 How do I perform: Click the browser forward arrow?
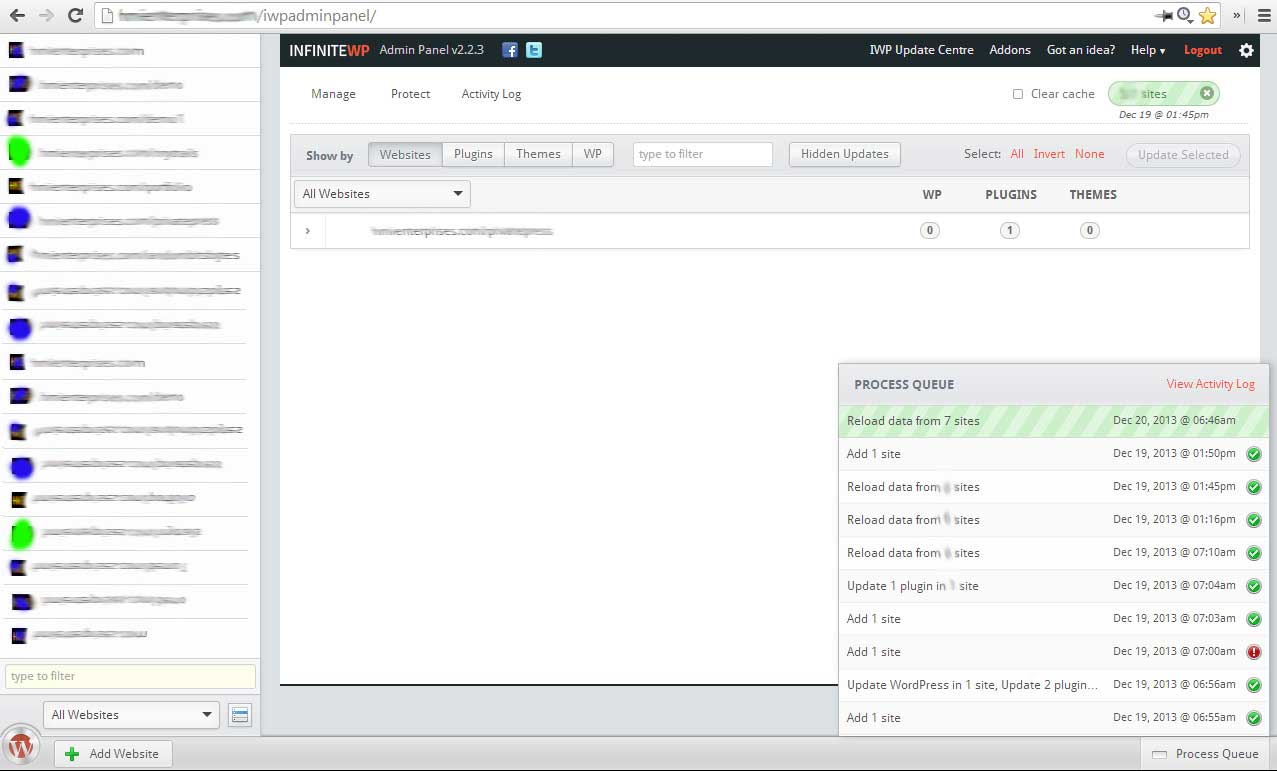(x=46, y=15)
